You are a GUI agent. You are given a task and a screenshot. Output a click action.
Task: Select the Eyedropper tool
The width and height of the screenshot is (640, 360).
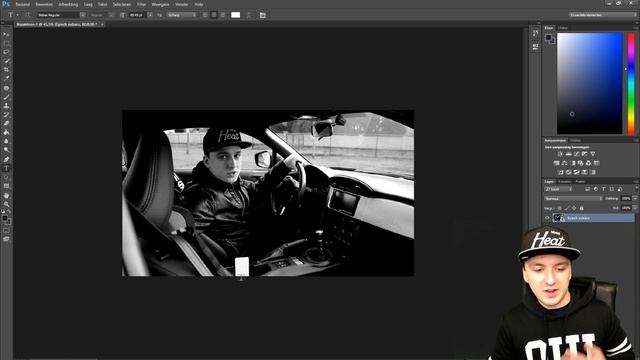[6, 79]
